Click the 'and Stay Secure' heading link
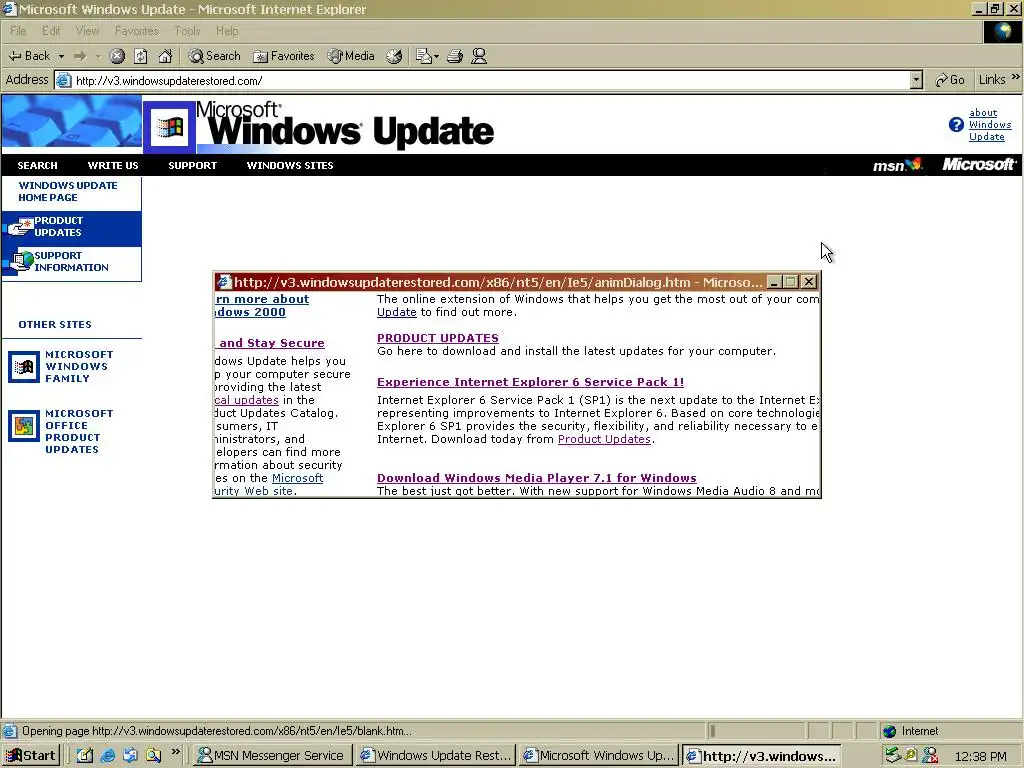1024x768 pixels. point(270,343)
